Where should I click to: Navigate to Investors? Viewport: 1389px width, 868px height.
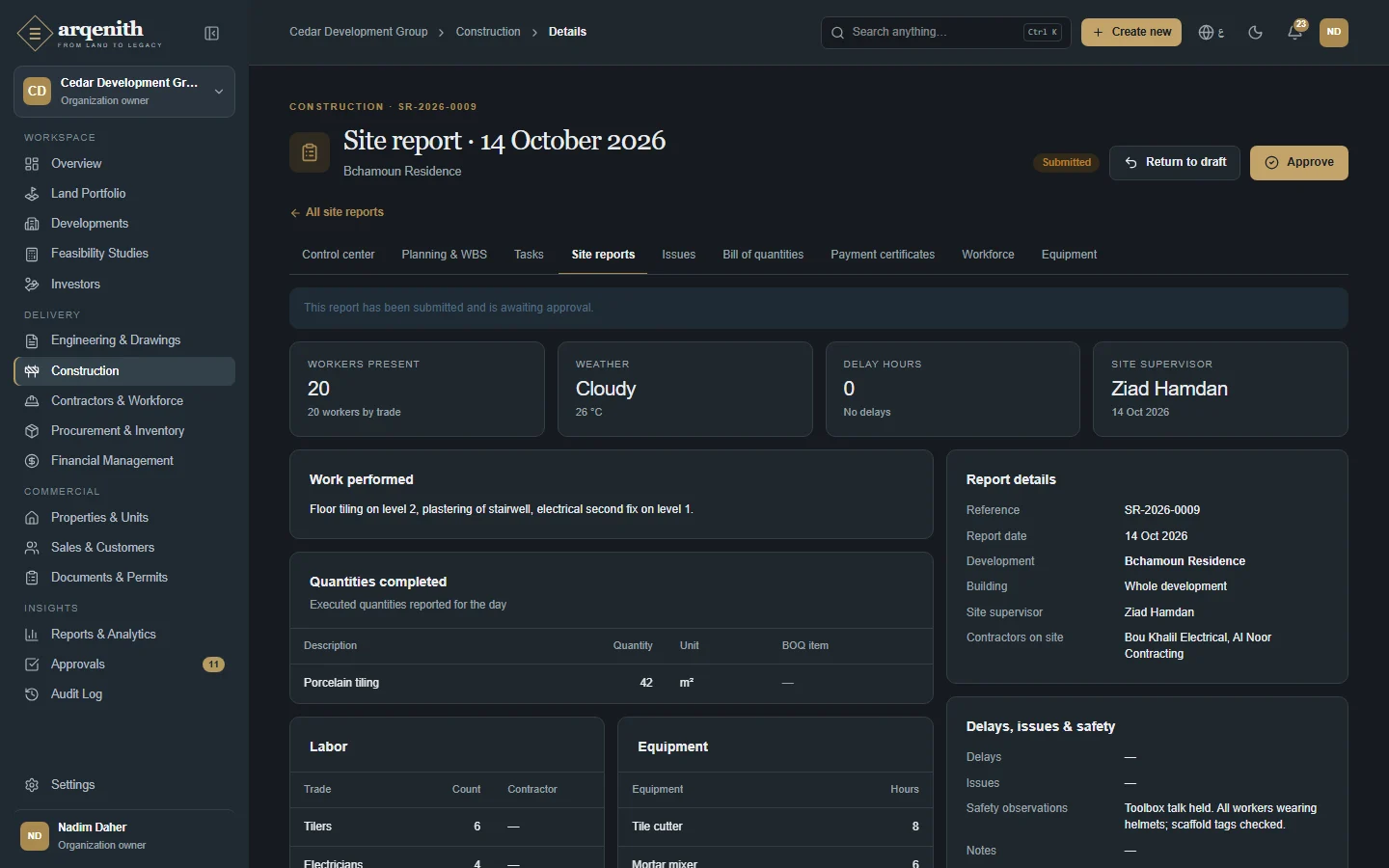(124, 285)
